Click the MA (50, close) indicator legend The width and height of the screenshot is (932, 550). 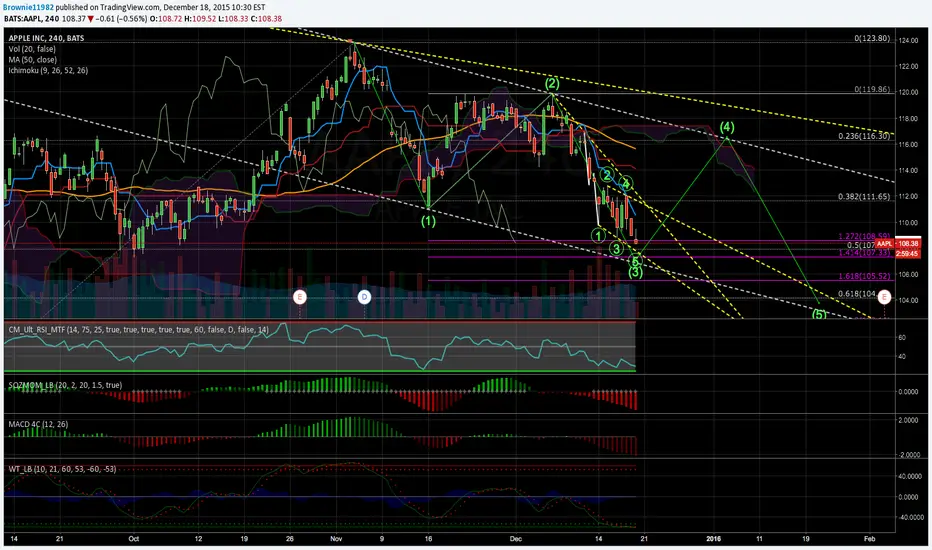pyautogui.click(x=33, y=59)
